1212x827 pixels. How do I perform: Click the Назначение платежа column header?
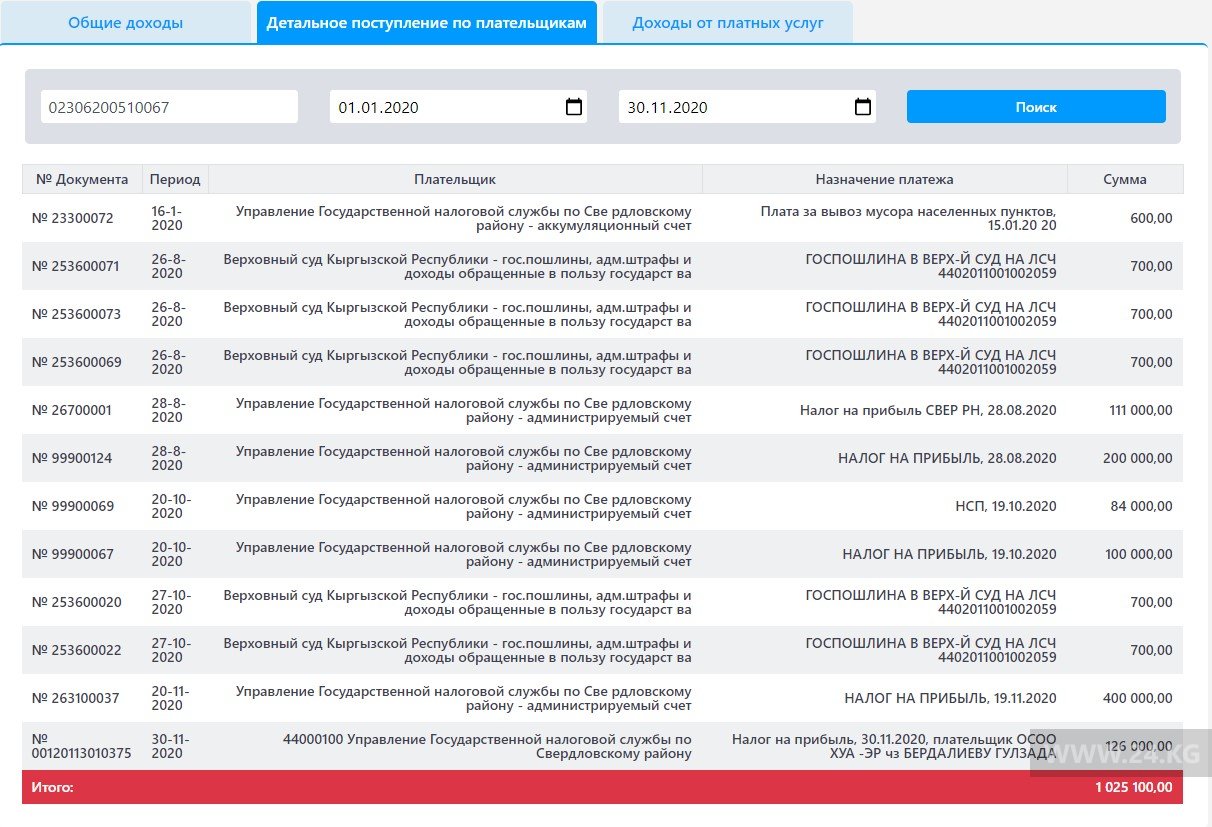884,179
